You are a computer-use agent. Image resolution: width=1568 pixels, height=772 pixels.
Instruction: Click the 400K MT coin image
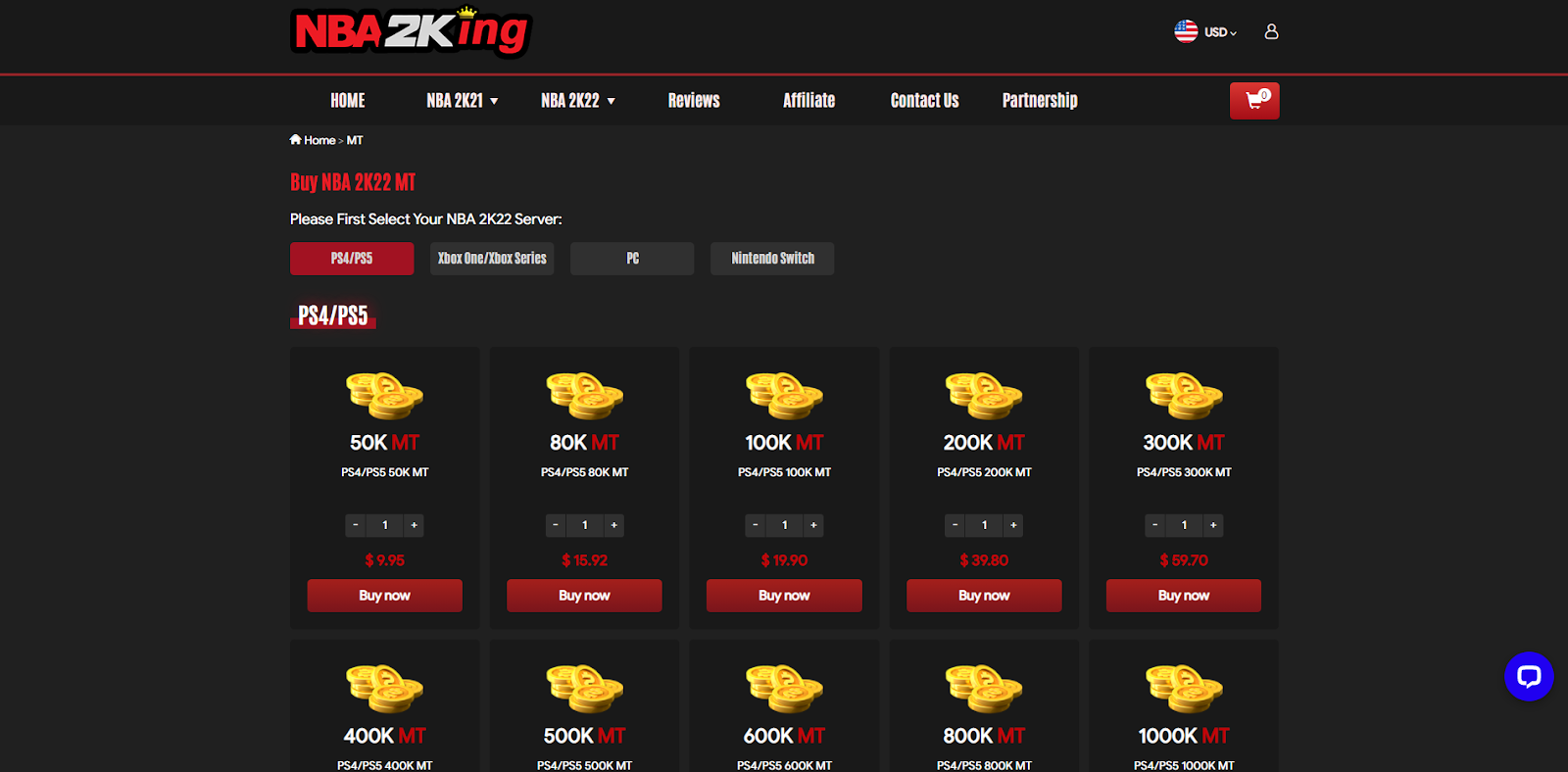[385, 688]
